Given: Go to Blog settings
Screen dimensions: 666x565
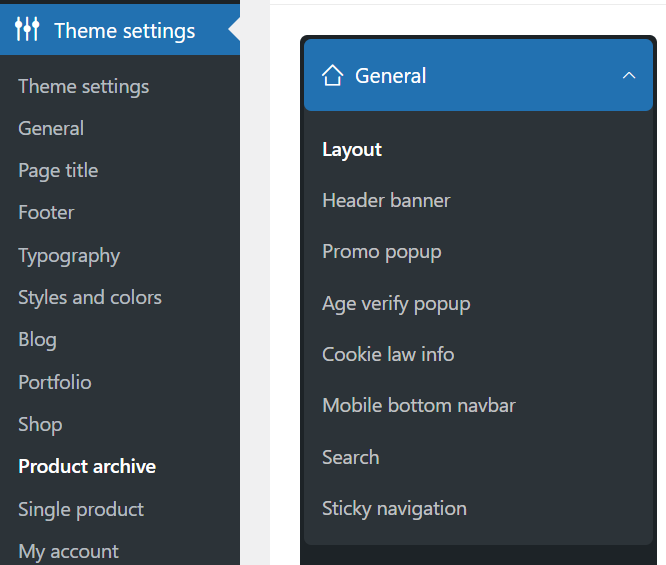Looking at the screenshot, I should [x=37, y=339].
